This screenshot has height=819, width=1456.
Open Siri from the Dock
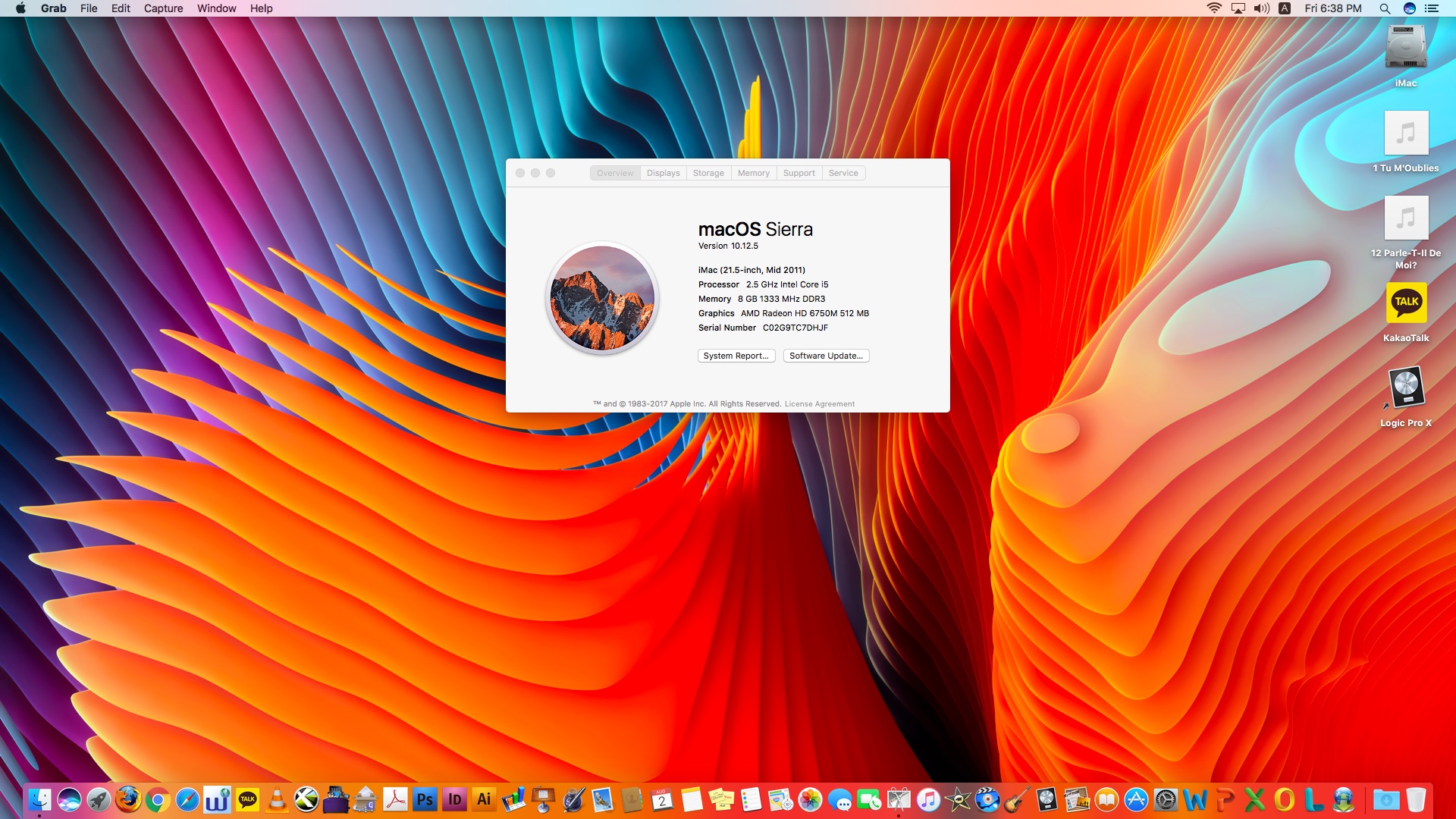coord(69,799)
